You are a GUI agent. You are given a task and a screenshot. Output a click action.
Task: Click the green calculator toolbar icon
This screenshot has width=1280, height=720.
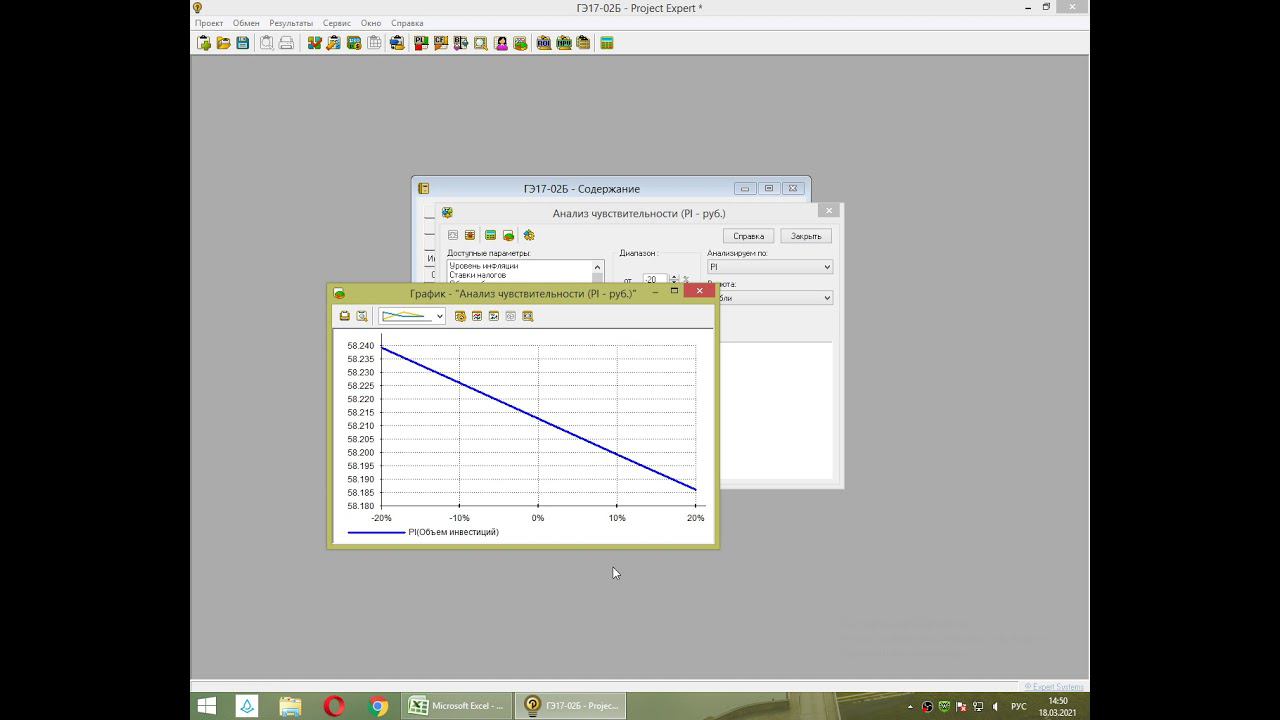point(606,43)
